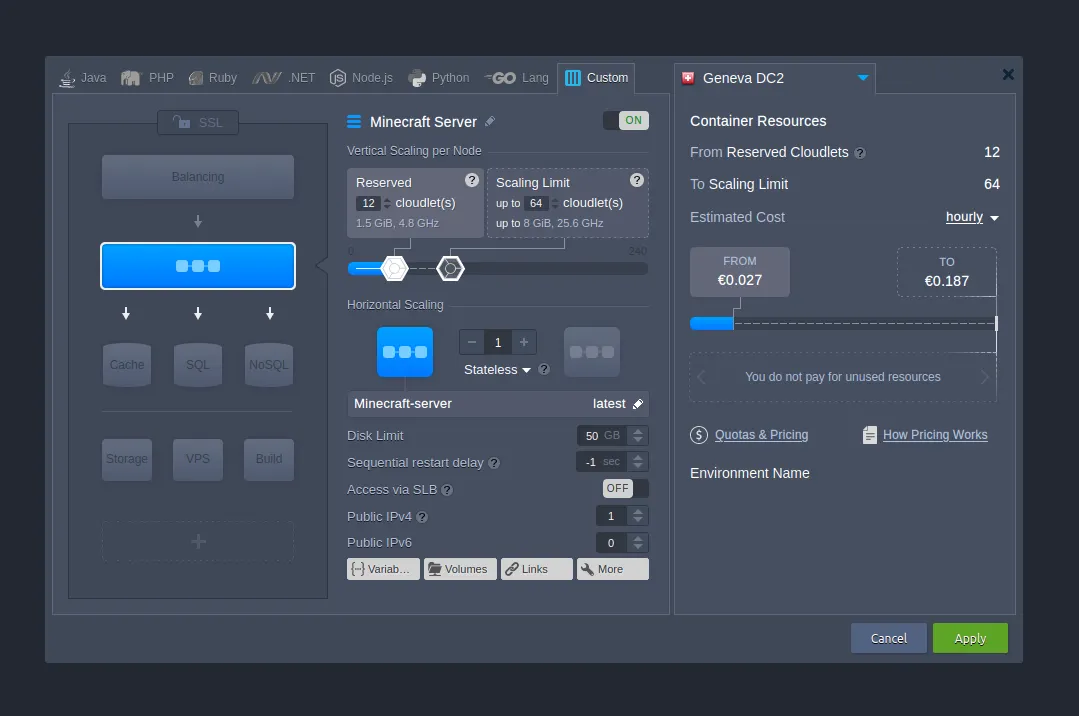Click the pencil icon beside Minecraft Server
1079x716 pixels.
click(490, 122)
